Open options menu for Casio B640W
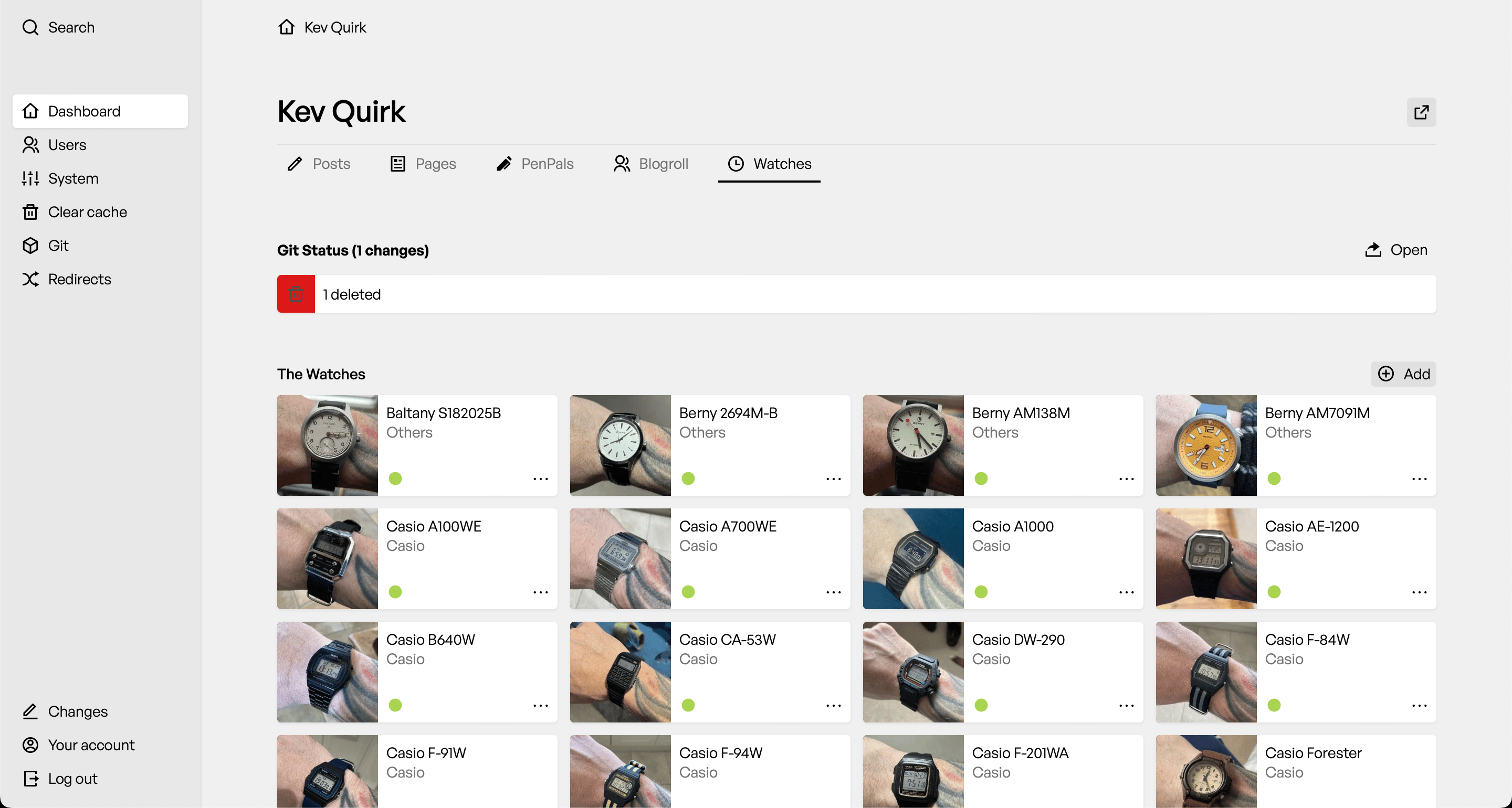The image size is (1512, 808). point(541,706)
